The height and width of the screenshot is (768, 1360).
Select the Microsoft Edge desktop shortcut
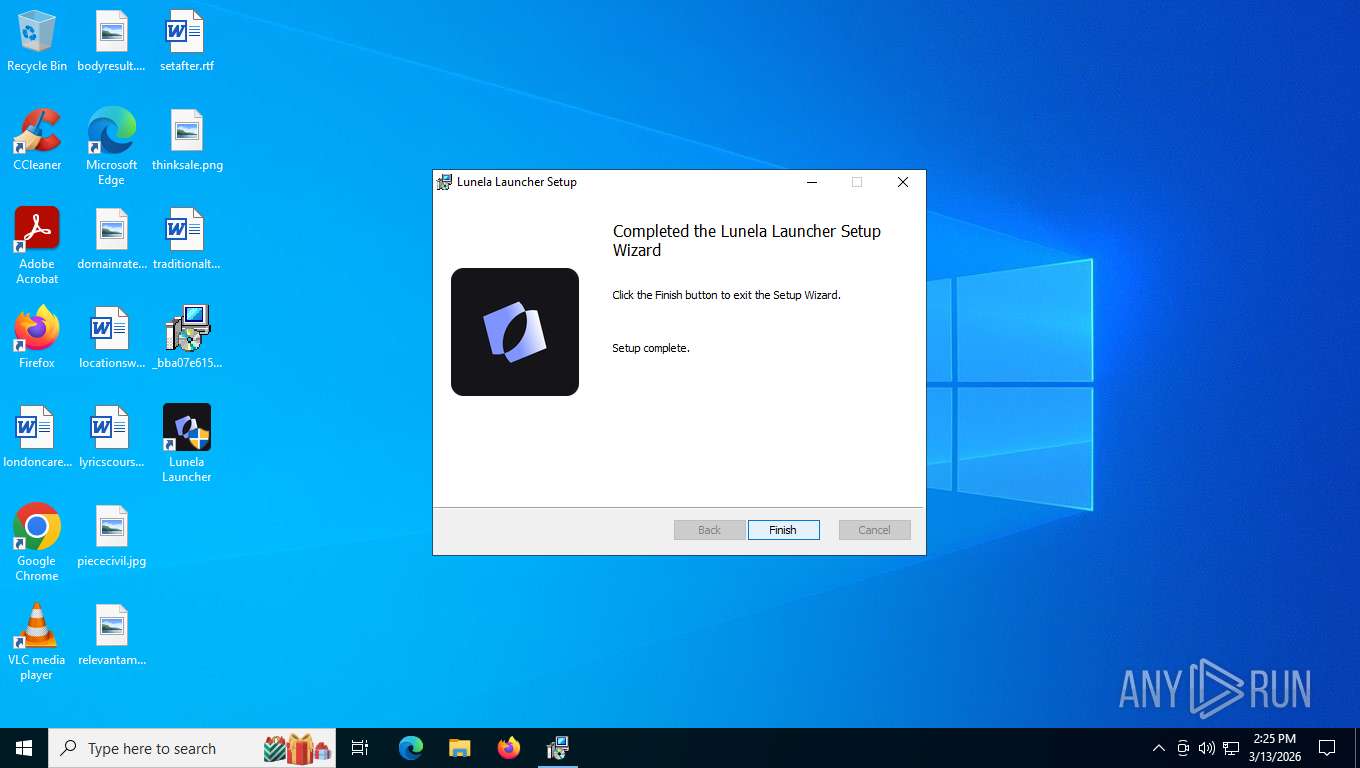pos(112,147)
